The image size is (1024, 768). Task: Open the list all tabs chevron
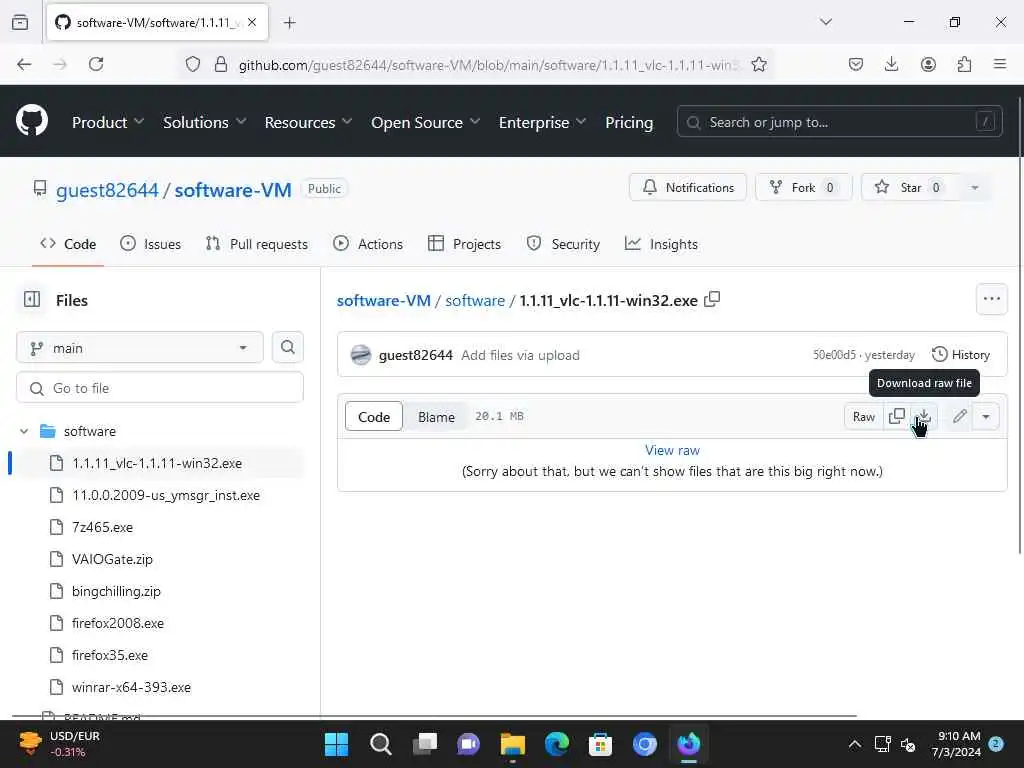click(826, 22)
